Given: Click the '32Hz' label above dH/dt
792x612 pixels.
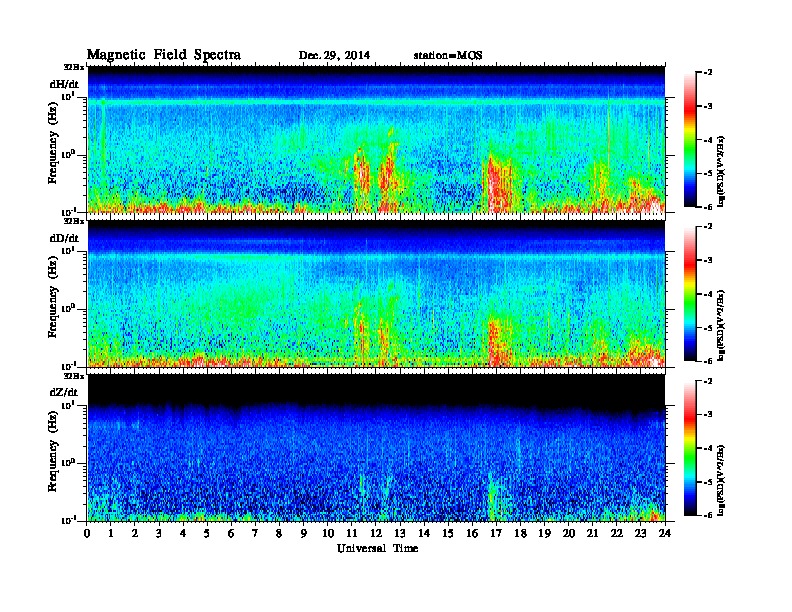Looking at the screenshot, I should pyautogui.click(x=73, y=67).
